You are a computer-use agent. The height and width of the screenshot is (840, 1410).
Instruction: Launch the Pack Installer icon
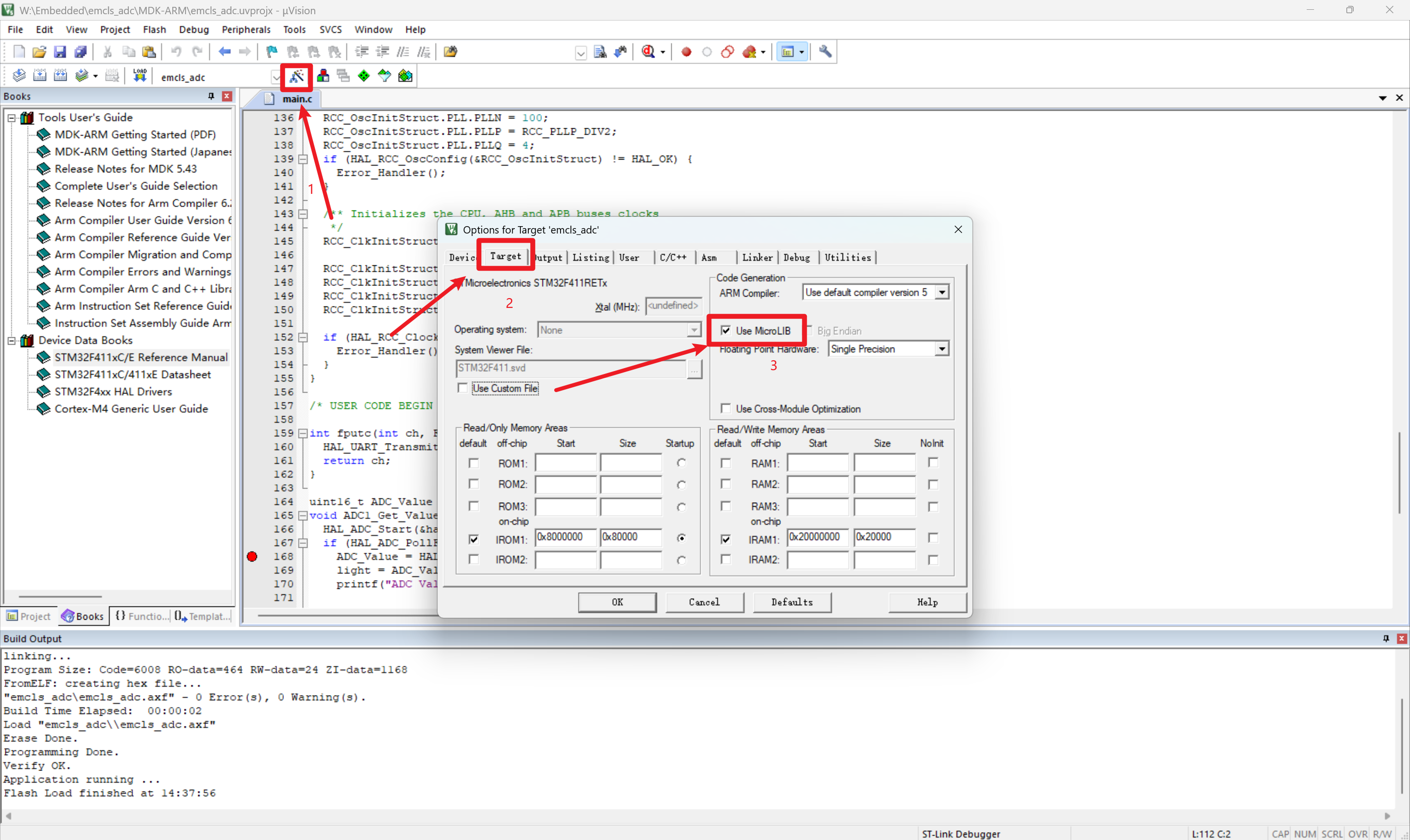click(405, 76)
